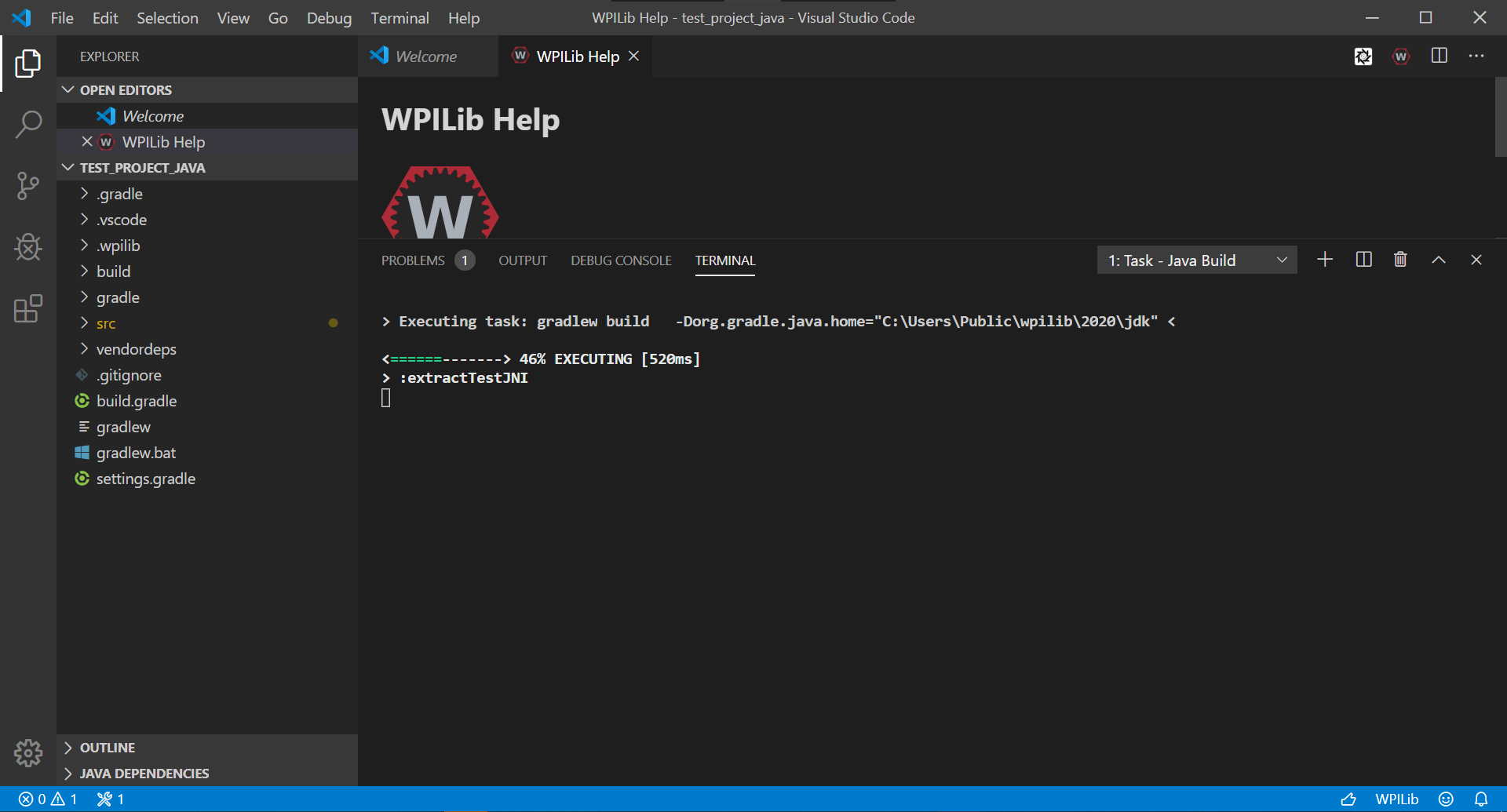Viewport: 1507px width, 812px height.
Task: Click the terminal cursor area
Action: pos(386,399)
